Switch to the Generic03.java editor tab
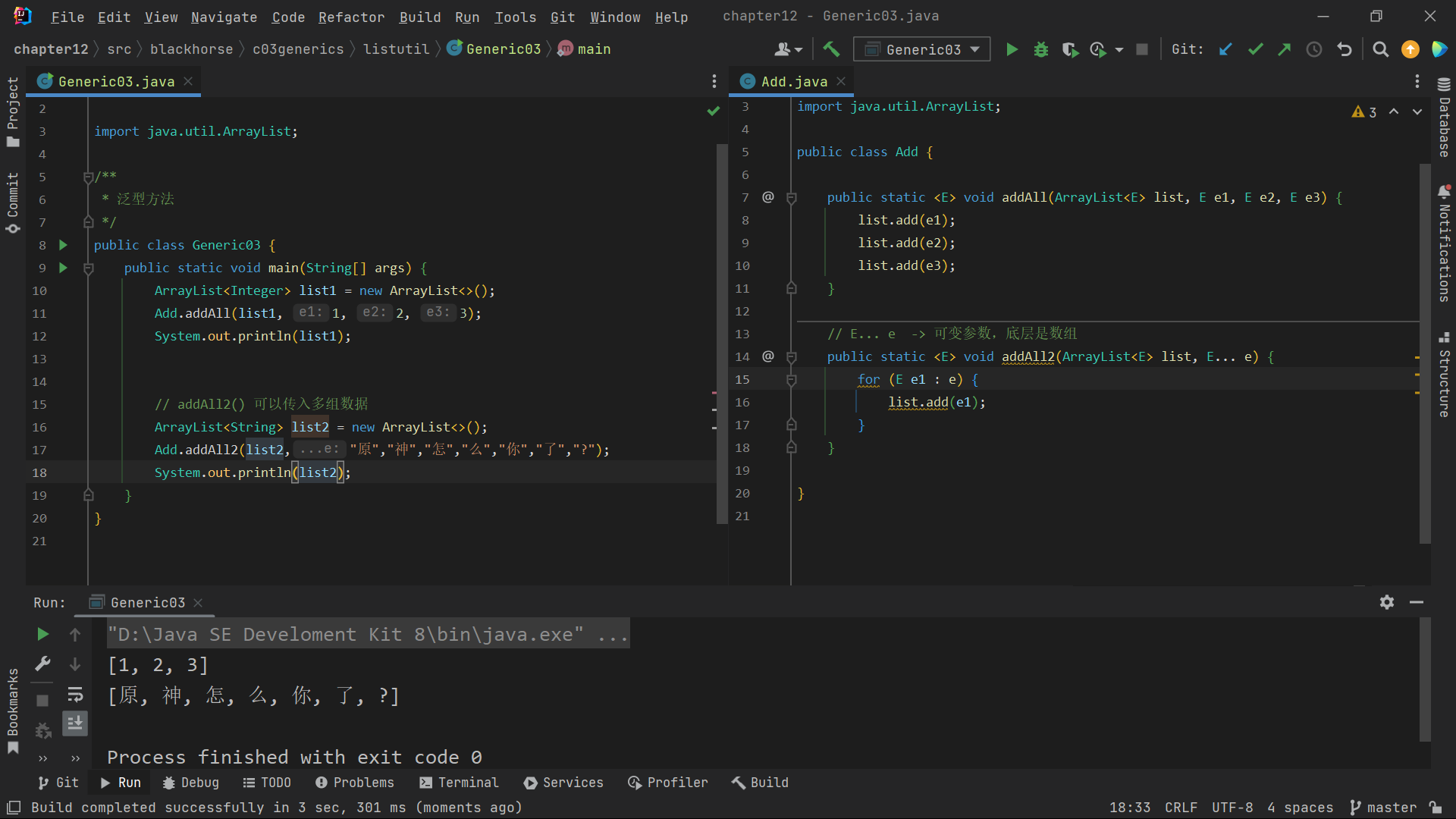This screenshot has height=819, width=1456. (116, 81)
